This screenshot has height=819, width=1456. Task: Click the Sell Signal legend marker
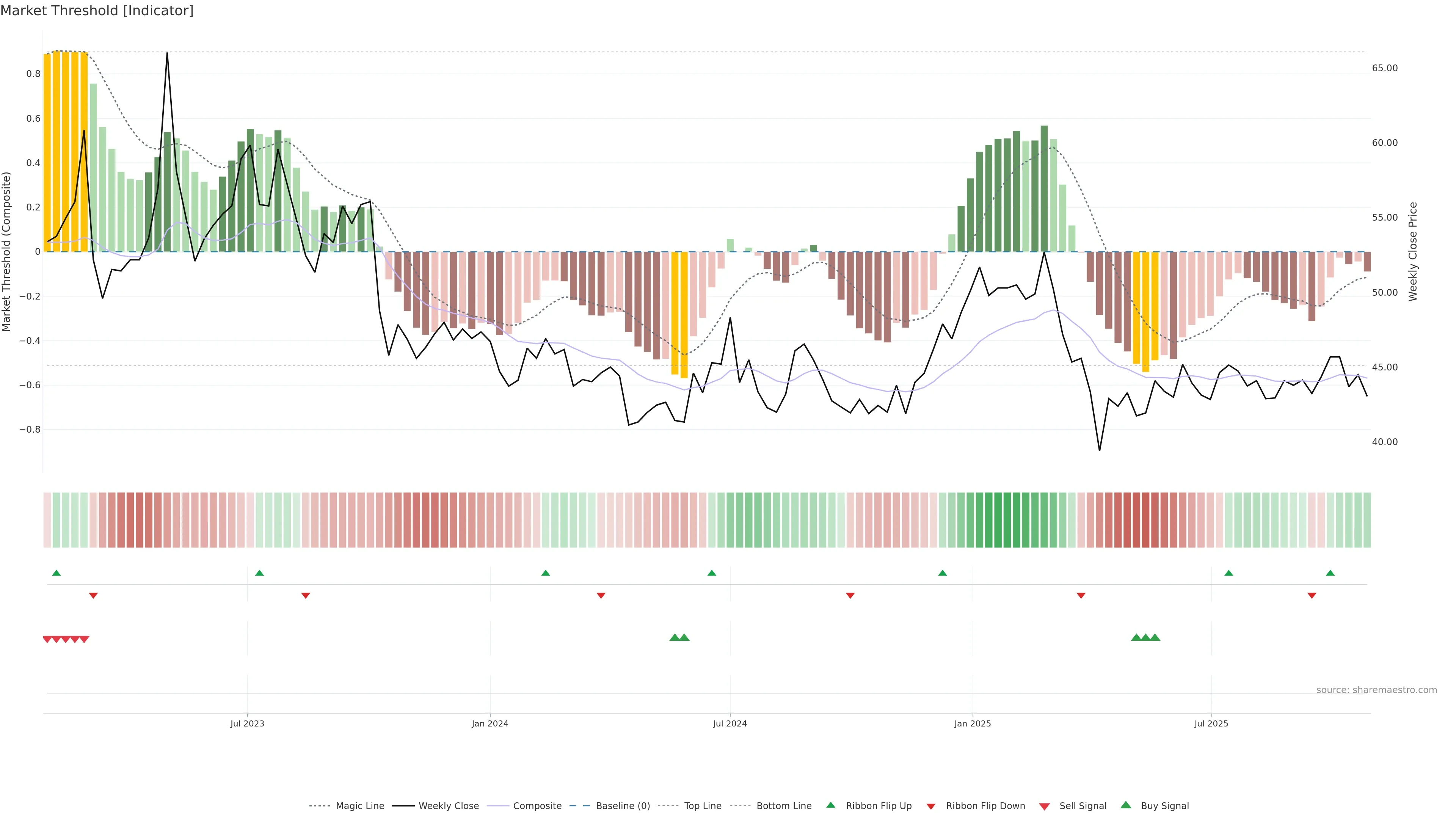[x=1044, y=806]
